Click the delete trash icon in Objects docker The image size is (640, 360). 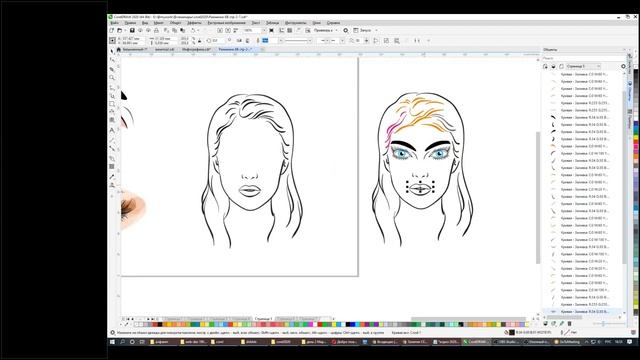[569, 323]
